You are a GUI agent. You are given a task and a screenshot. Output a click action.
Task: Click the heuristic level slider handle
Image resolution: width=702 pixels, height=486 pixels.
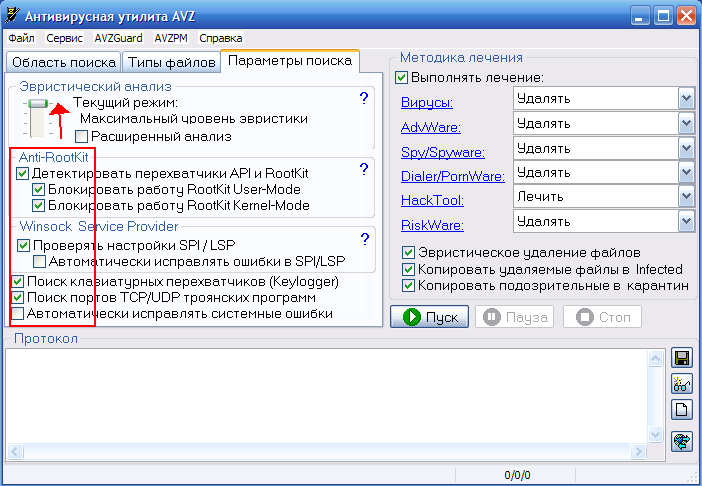tap(38, 104)
